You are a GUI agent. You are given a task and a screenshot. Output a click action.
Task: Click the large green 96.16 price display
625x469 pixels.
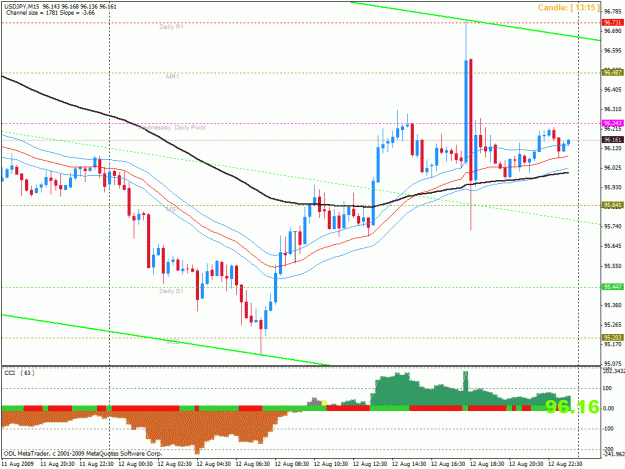[572, 407]
